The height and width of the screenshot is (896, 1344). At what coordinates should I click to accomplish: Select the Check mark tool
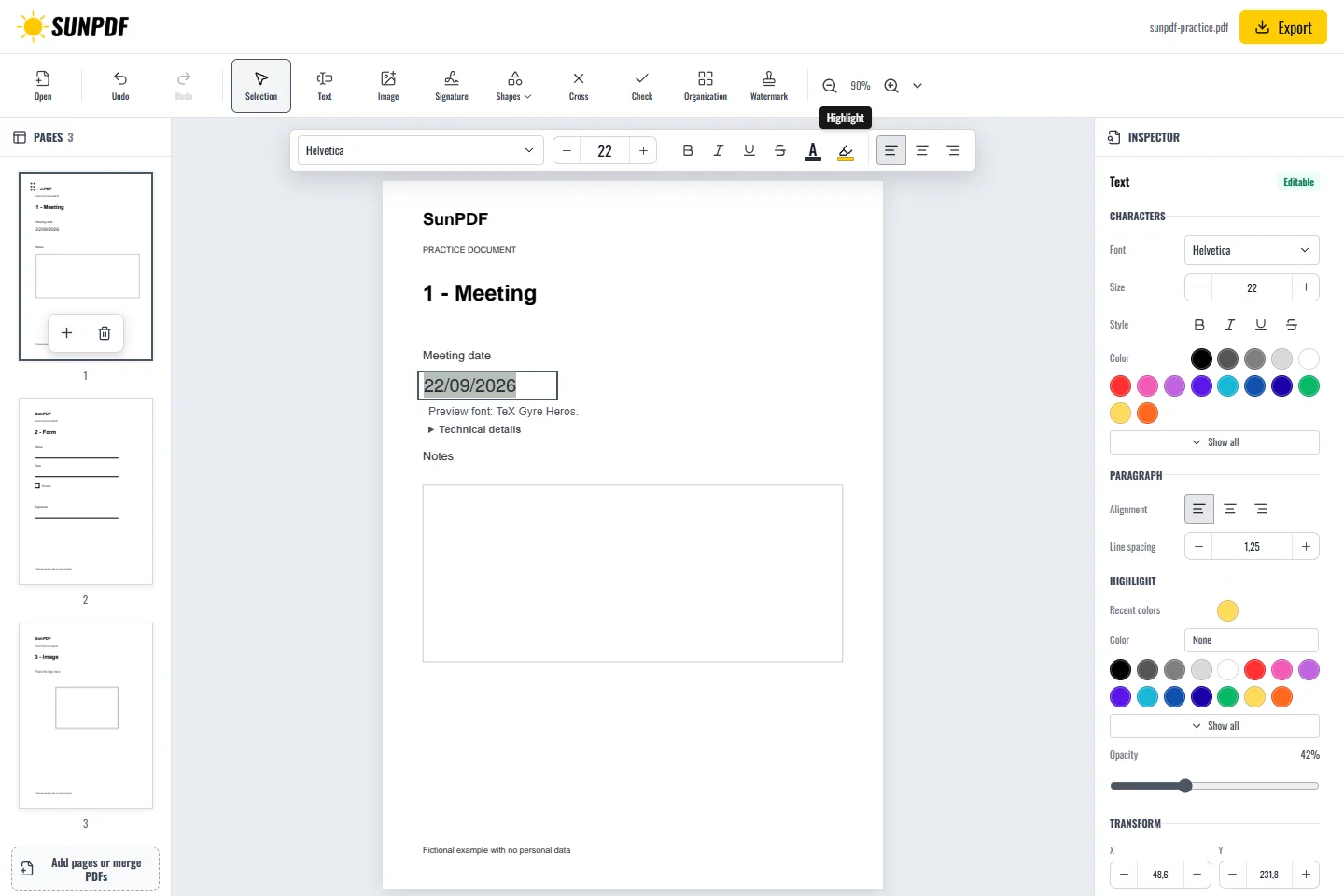[642, 86]
